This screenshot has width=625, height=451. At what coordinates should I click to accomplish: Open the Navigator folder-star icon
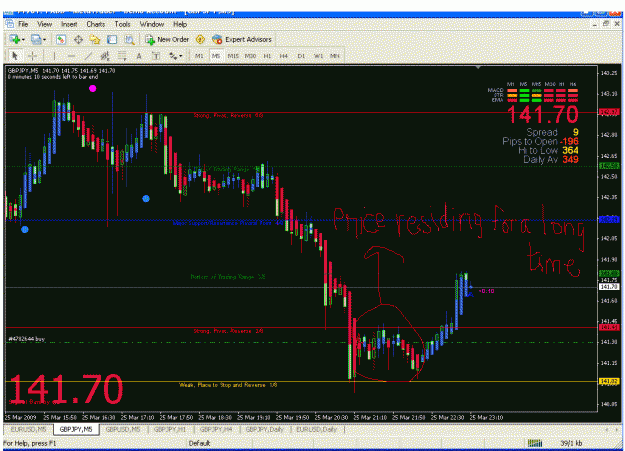point(95,39)
